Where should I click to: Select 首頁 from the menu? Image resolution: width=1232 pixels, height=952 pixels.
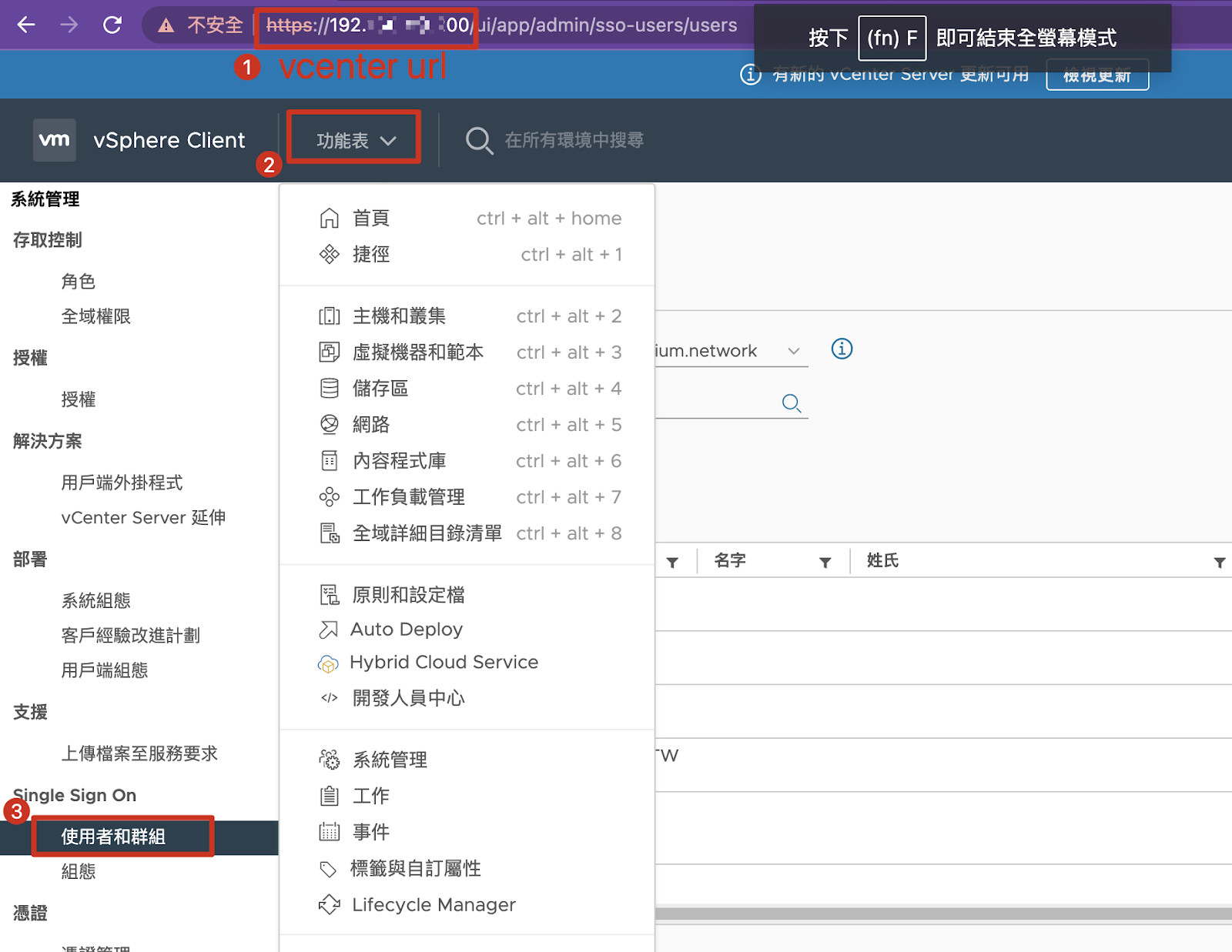pos(371,219)
